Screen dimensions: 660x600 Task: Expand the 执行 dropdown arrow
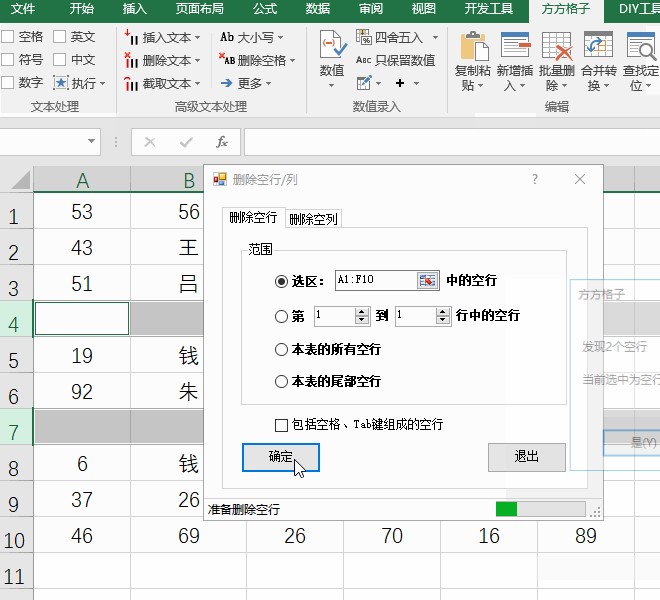pyautogui.click(x=102, y=84)
